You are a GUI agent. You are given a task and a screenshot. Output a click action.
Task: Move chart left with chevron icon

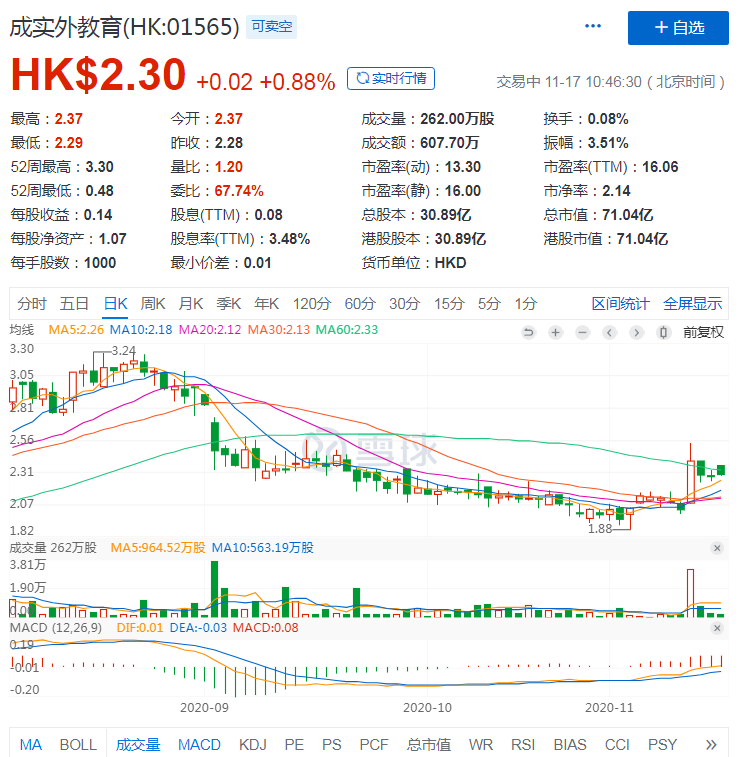pos(610,332)
